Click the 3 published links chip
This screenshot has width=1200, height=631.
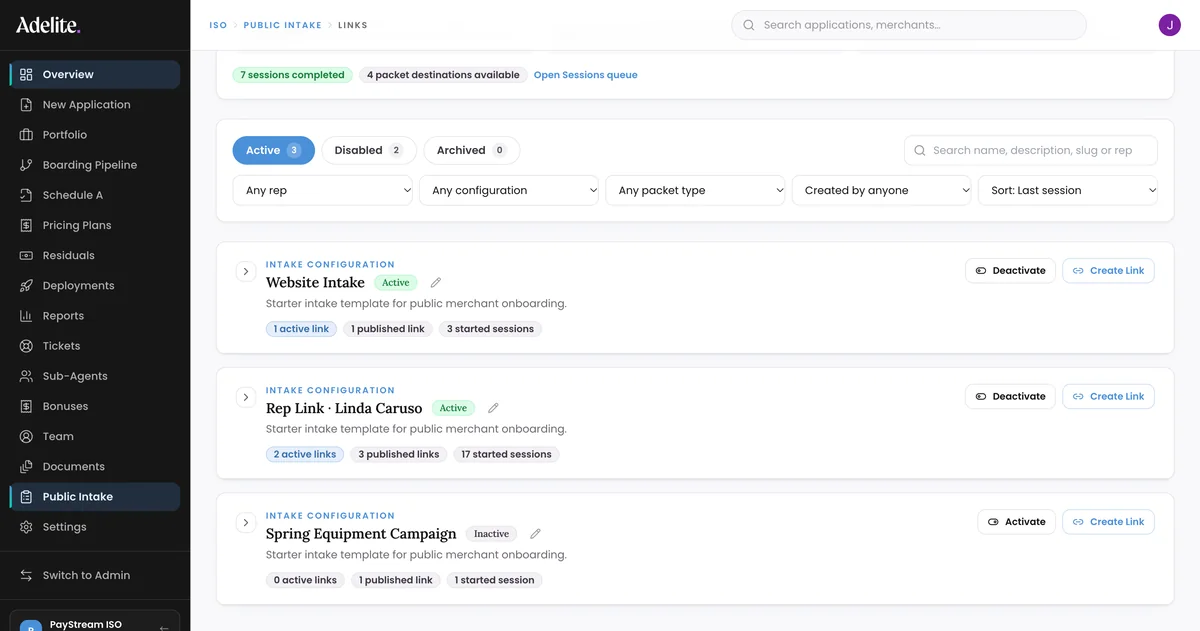pyautogui.click(x=398, y=454)
